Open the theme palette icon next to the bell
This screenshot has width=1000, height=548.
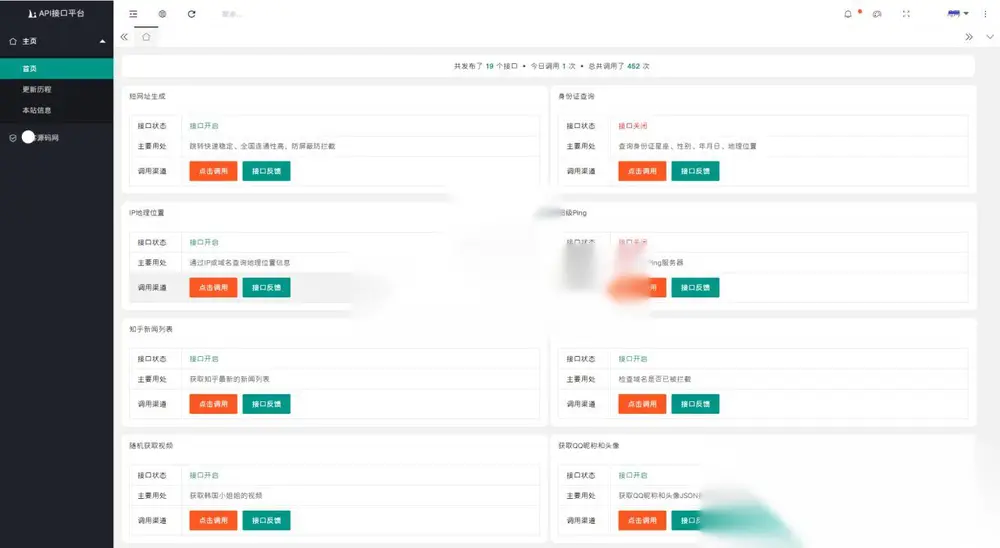pos(877,13)
